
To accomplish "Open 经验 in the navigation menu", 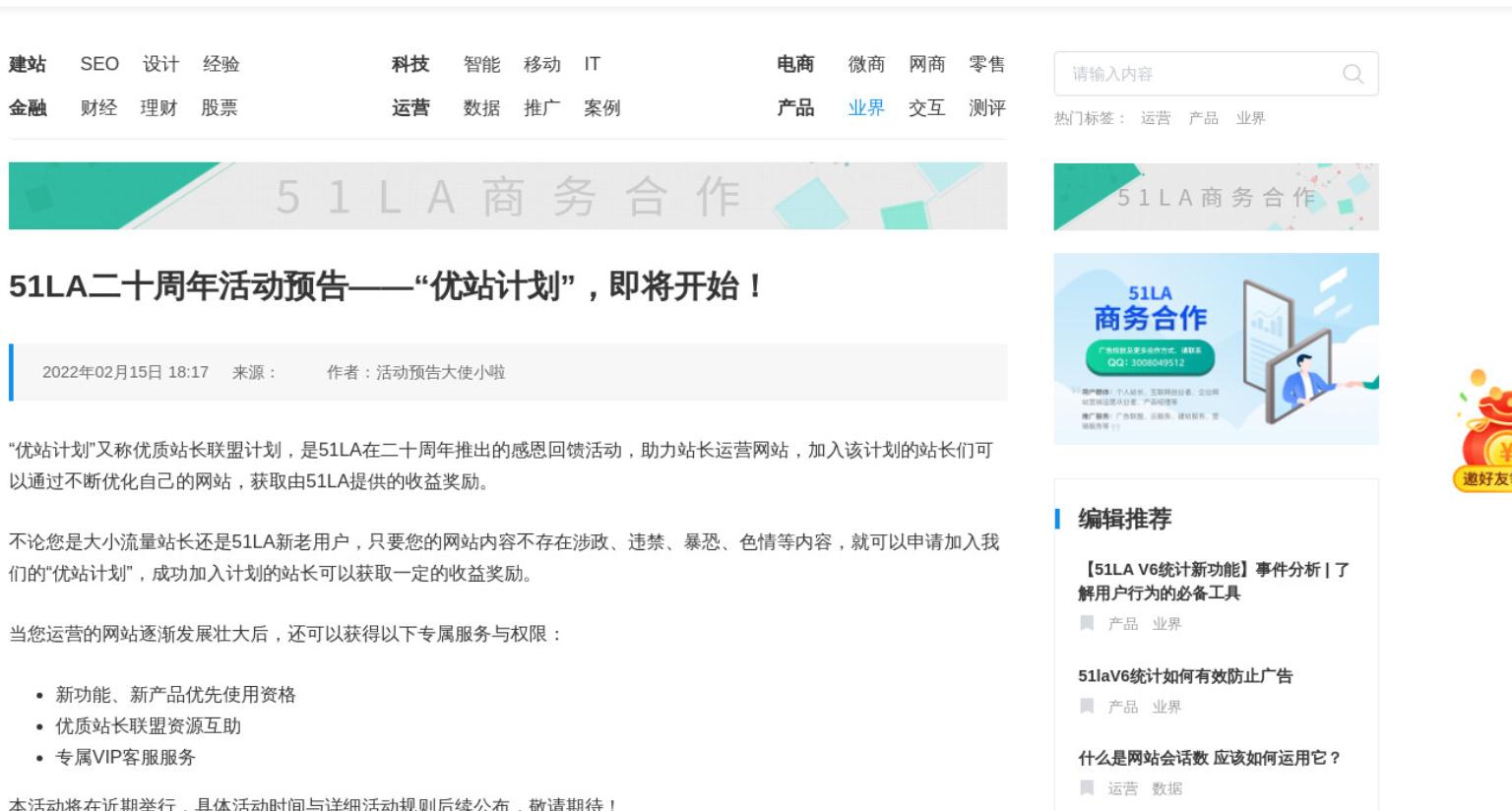I will (221, 64).
